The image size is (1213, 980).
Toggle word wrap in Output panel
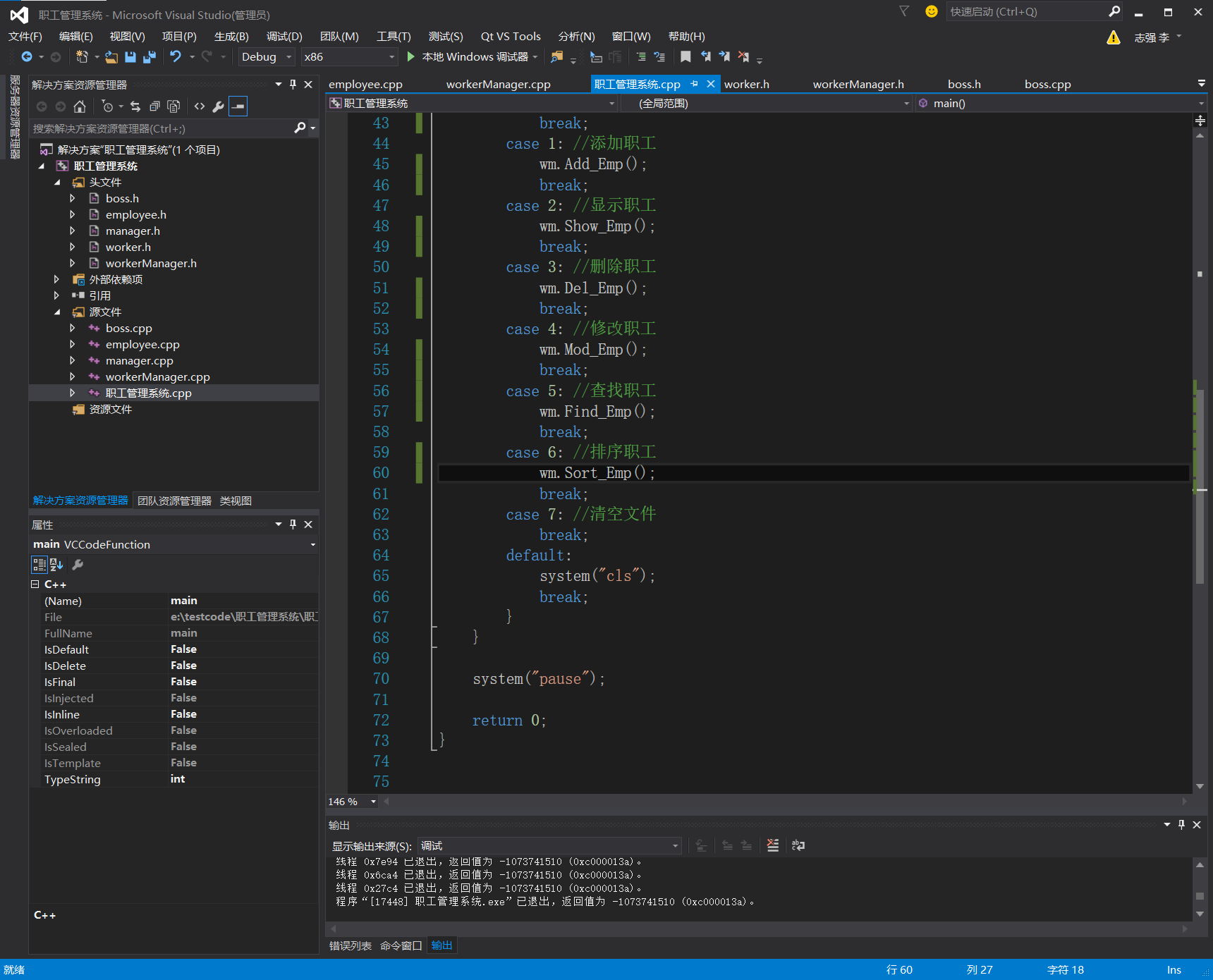[x=798, y=845]
